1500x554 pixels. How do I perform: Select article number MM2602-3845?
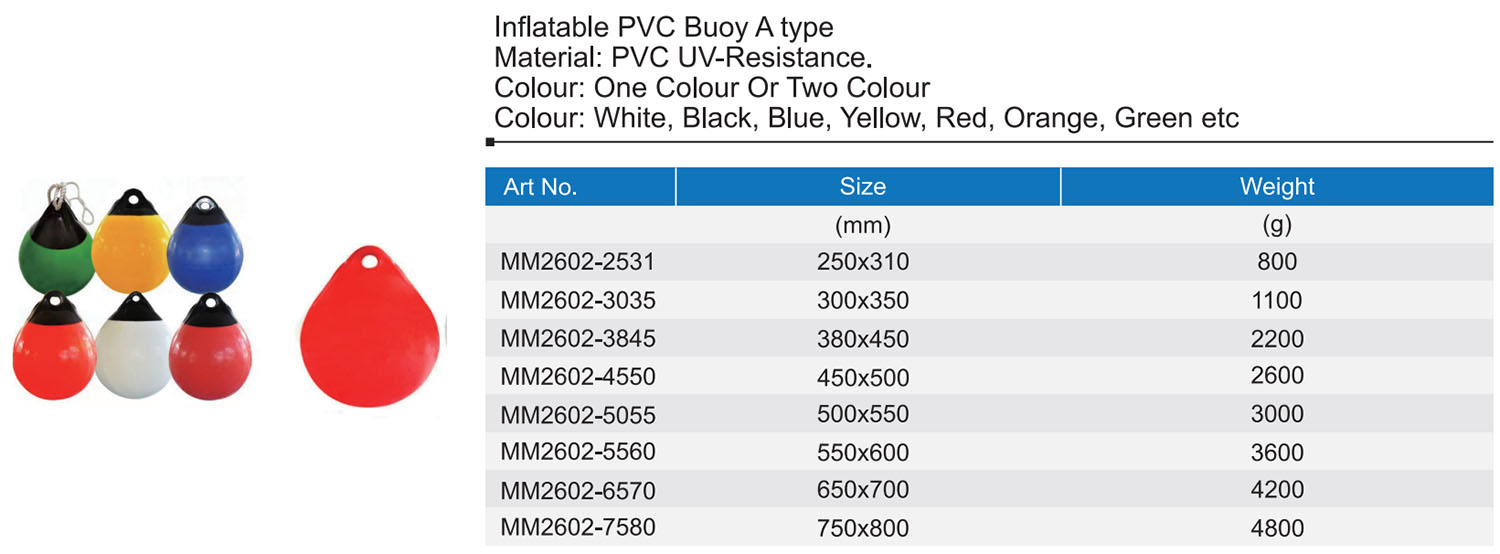(578, 338)
